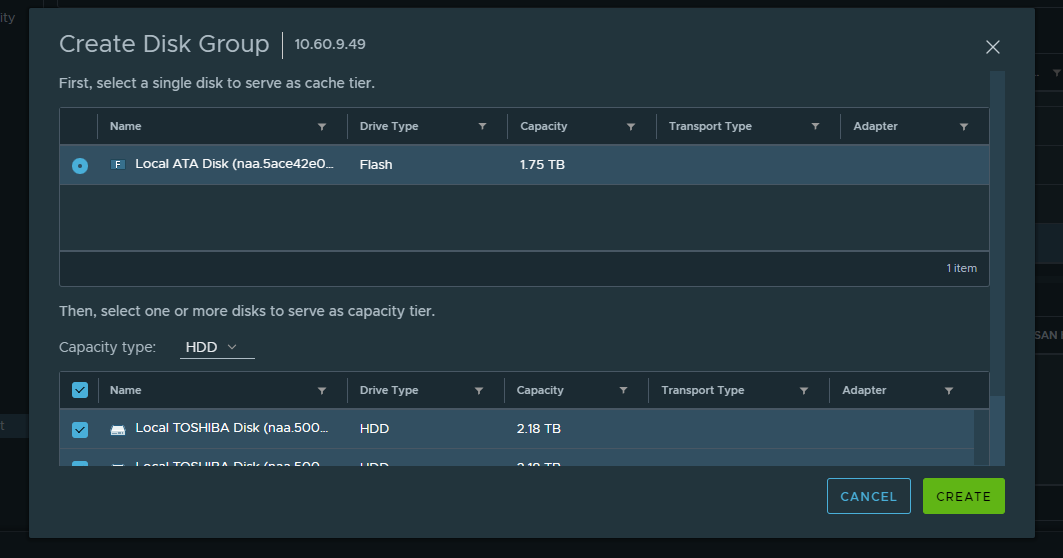Toggle select-all capacity disks checkbox
This screenshot has height=558, width=1063.
tap(80, 391)
